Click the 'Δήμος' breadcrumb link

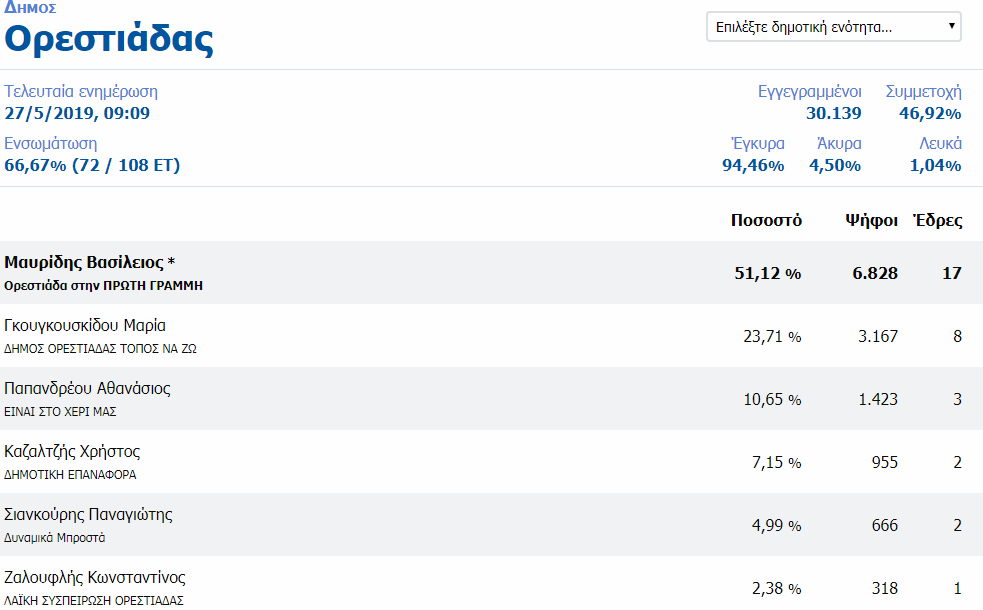pyautogui.click(x=30, y=8)
